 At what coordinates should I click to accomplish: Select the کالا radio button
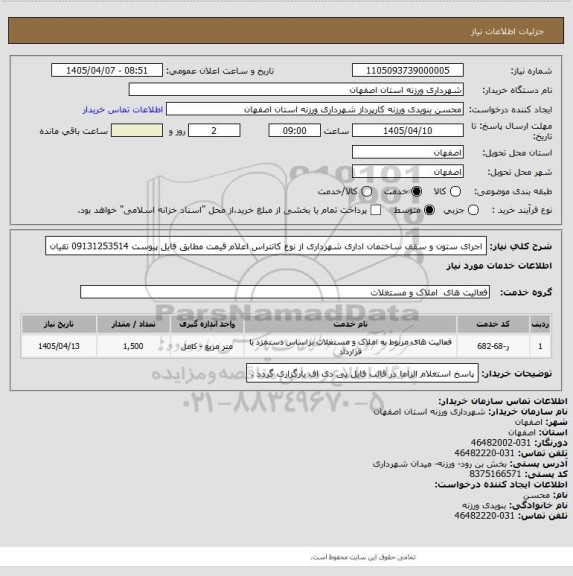pos(455,191)
